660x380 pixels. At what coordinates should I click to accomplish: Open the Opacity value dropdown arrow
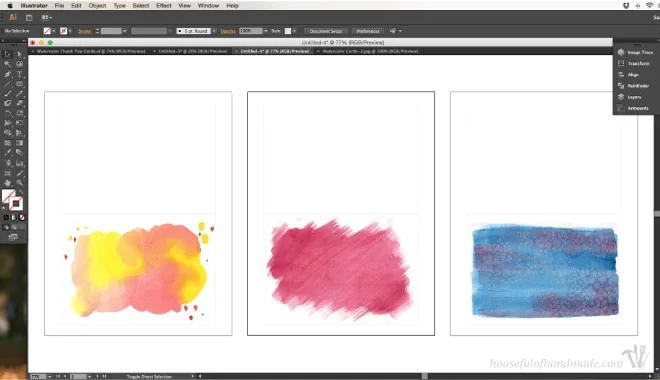[266, 31]
